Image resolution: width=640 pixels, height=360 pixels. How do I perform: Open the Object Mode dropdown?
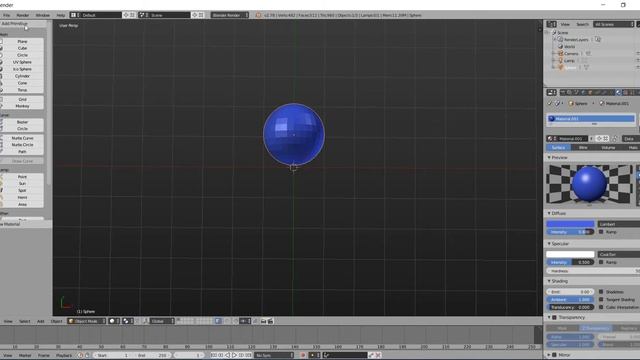(86, 321)
